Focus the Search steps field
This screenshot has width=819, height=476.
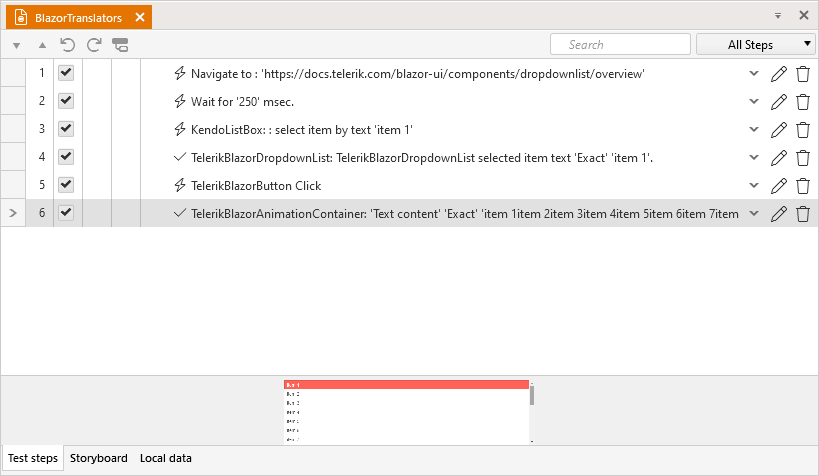(x=620, y=44)
